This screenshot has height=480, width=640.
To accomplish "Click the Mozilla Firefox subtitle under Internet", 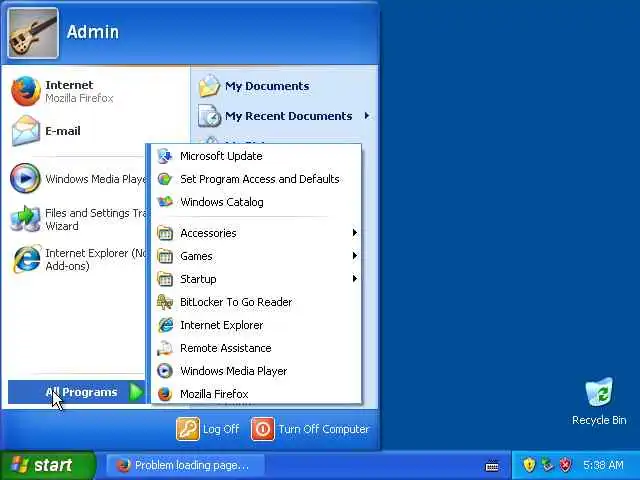I will click(x=79, y=98).
